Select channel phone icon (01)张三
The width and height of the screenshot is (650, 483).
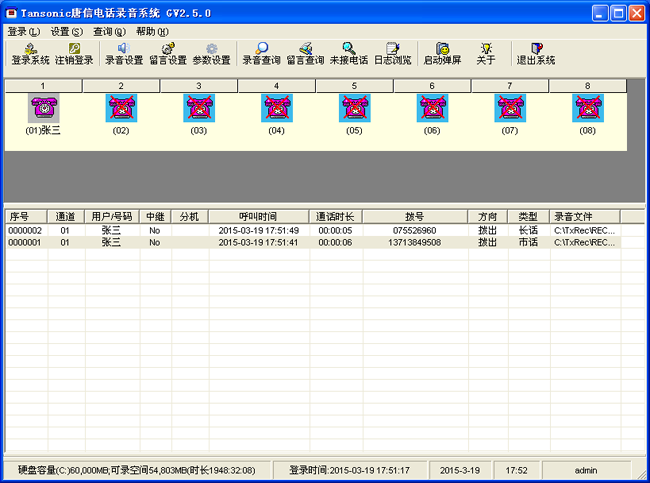tap(43, 108)
